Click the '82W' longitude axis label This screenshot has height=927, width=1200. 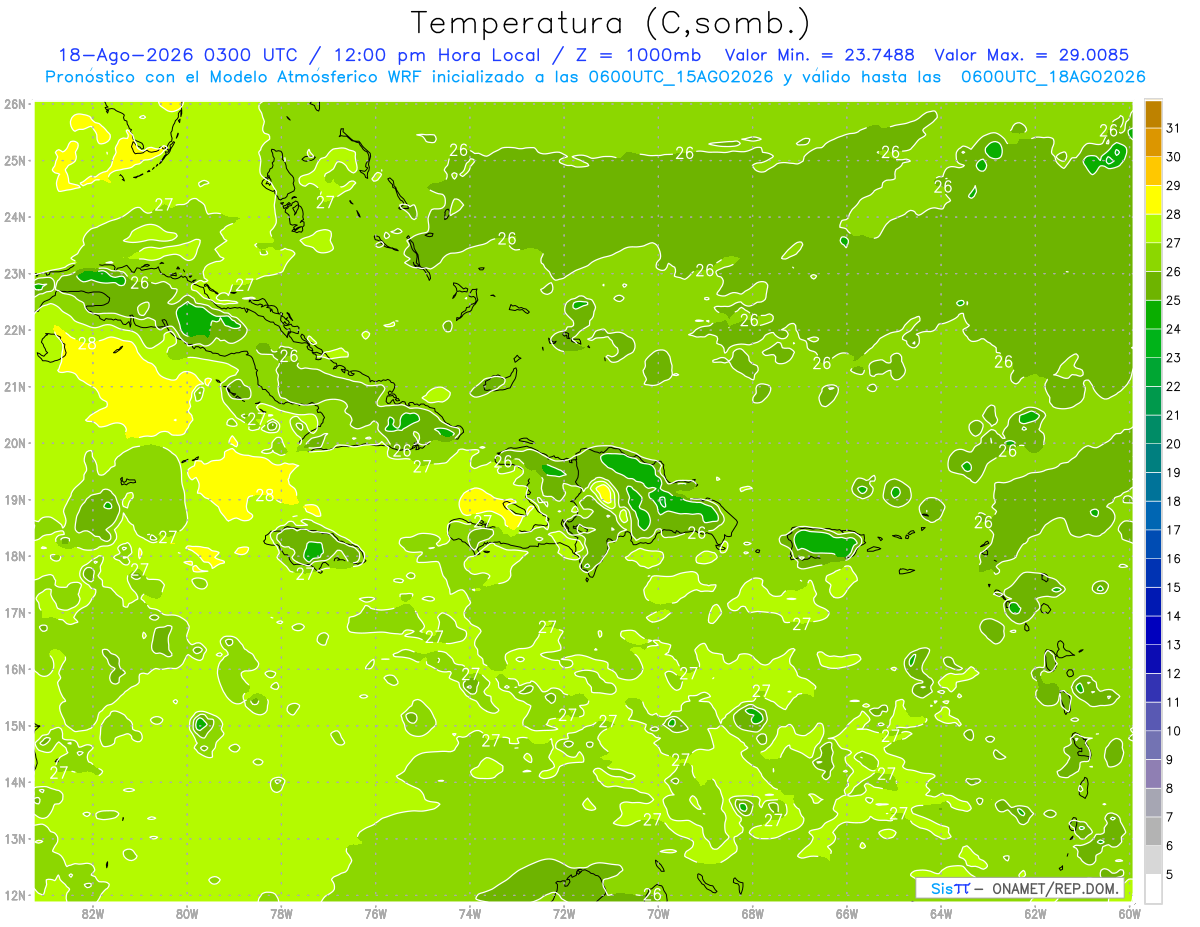(x=93, y=913)
